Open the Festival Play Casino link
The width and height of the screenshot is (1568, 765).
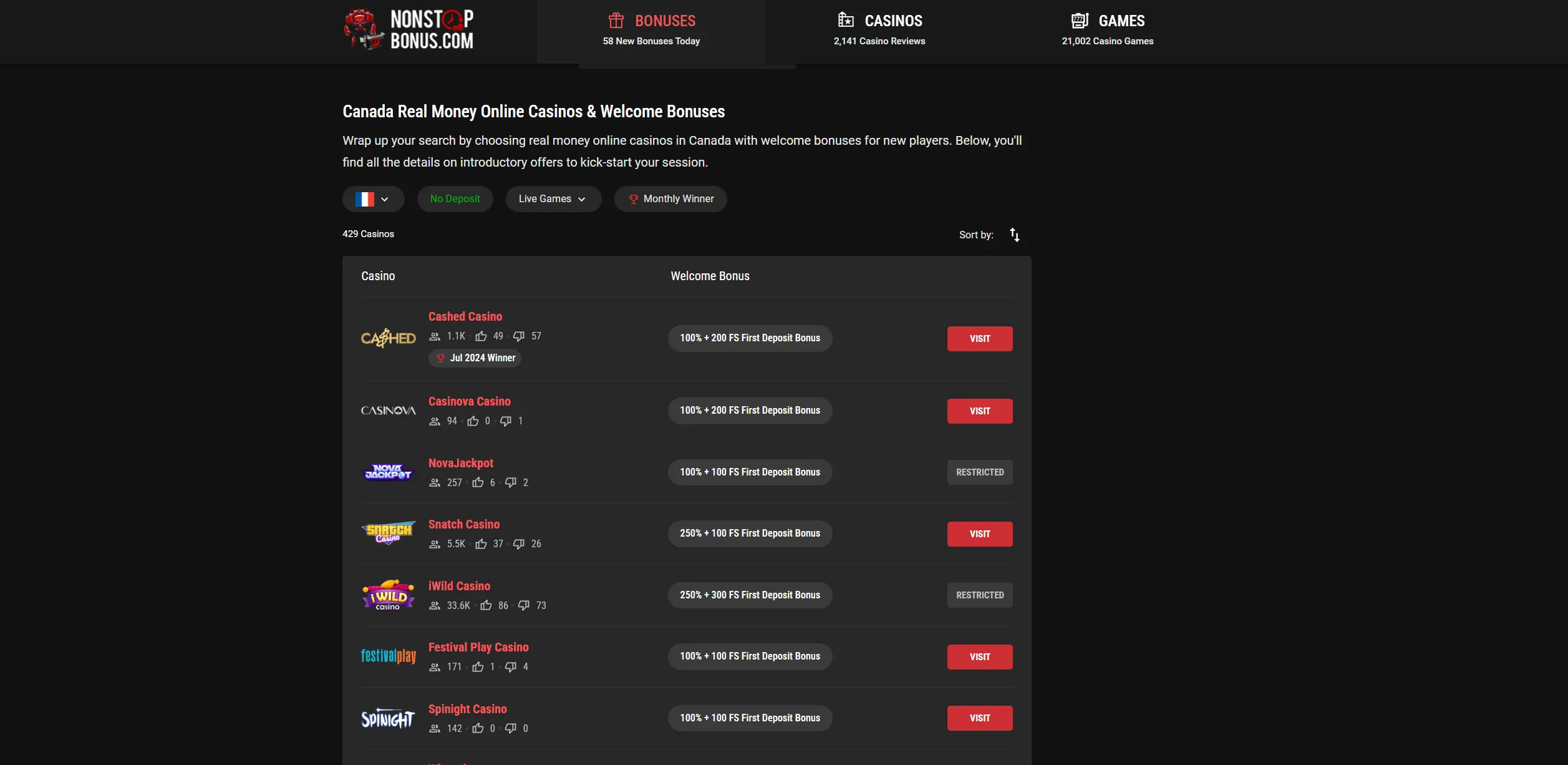[x=478, y=647]
